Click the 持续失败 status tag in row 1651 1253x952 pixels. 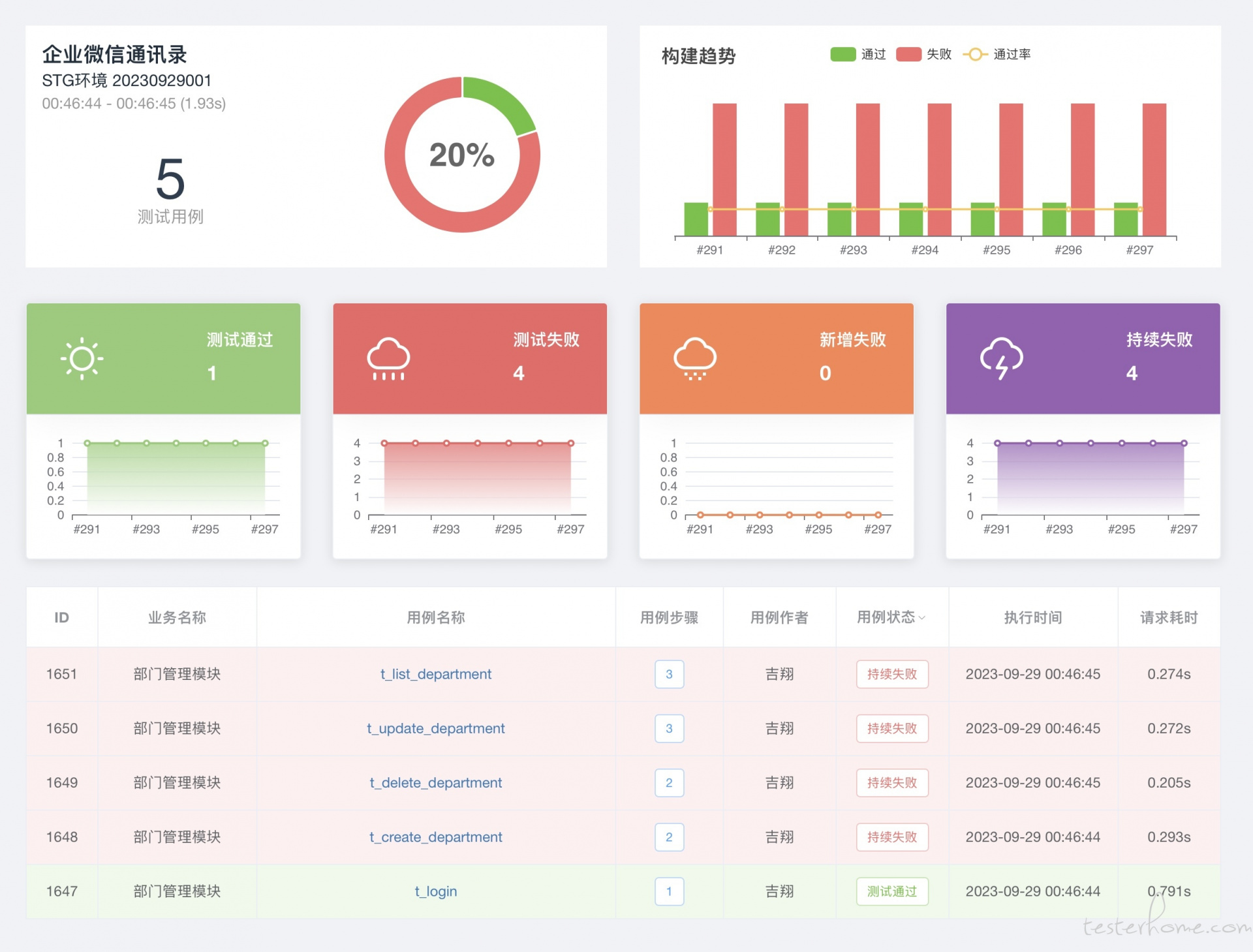point(892,674)
